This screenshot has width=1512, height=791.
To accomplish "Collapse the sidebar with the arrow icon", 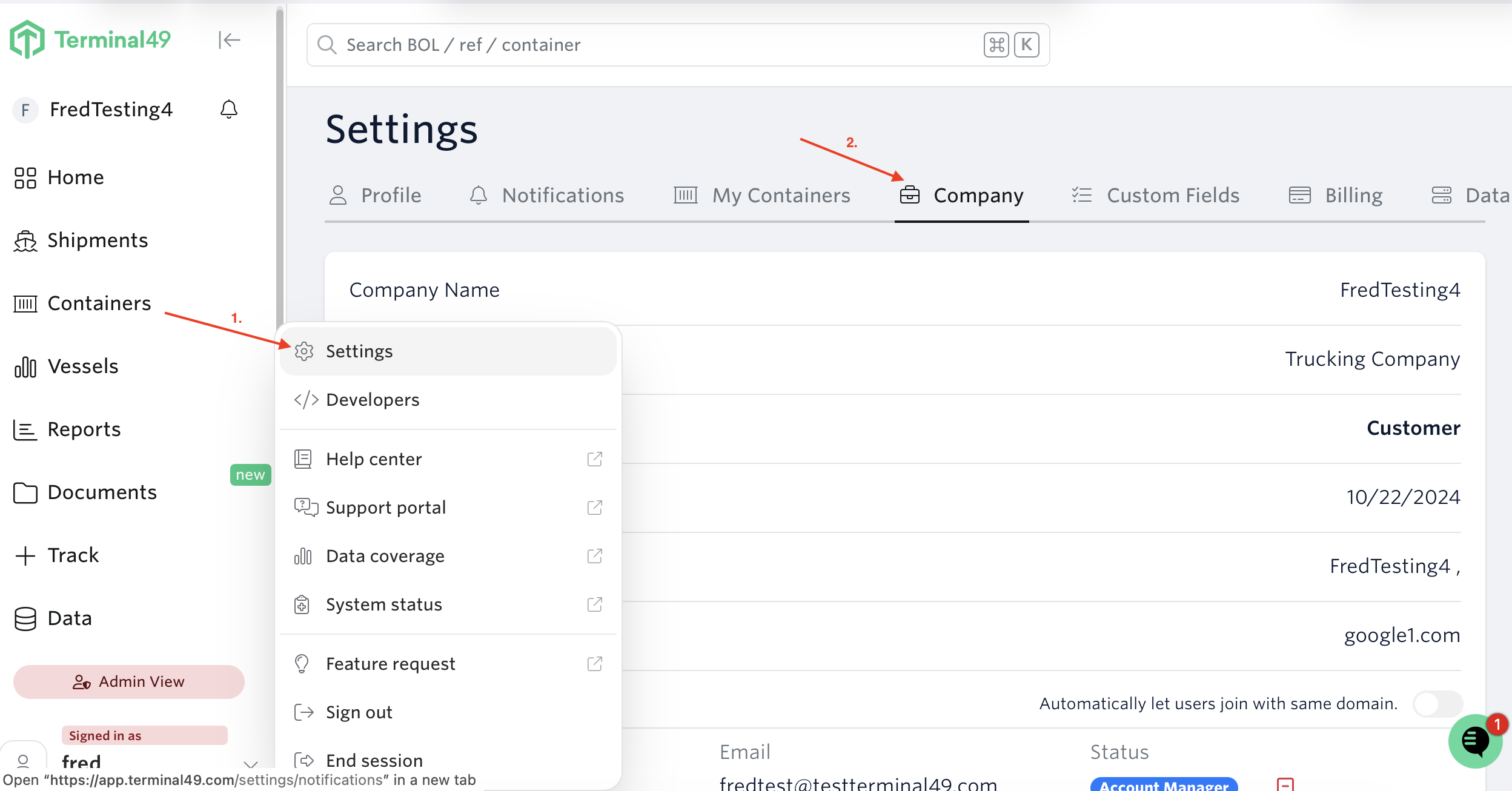I will click(x=229, y=40).
